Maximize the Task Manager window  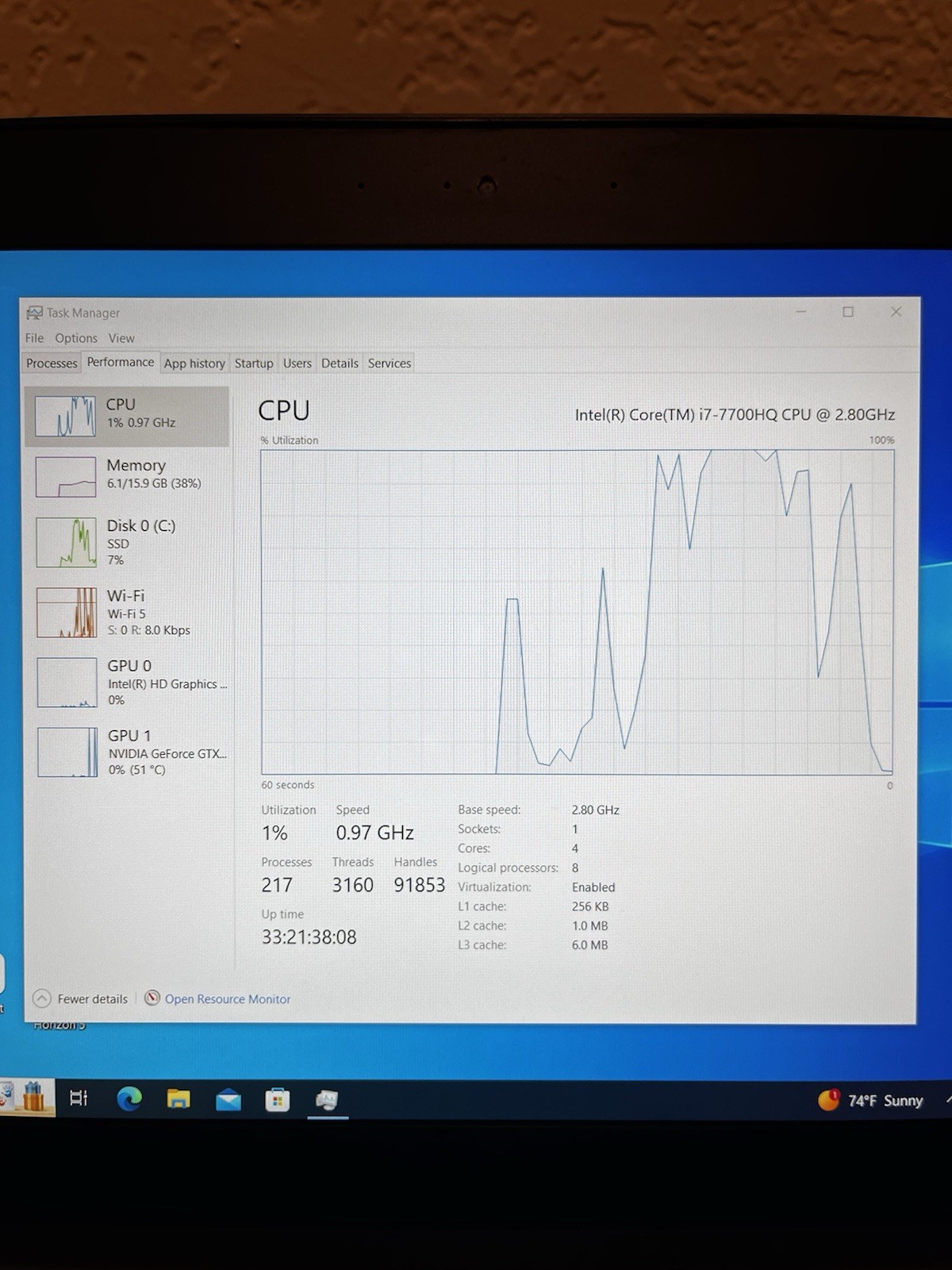tap(848, 312)
